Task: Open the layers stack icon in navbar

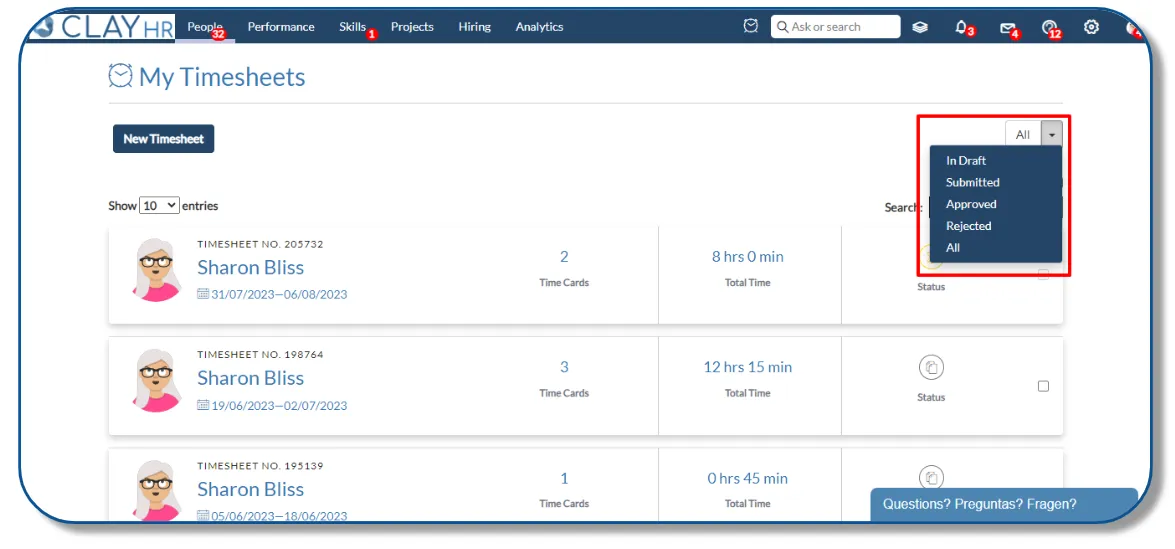Action: point(920,27)
